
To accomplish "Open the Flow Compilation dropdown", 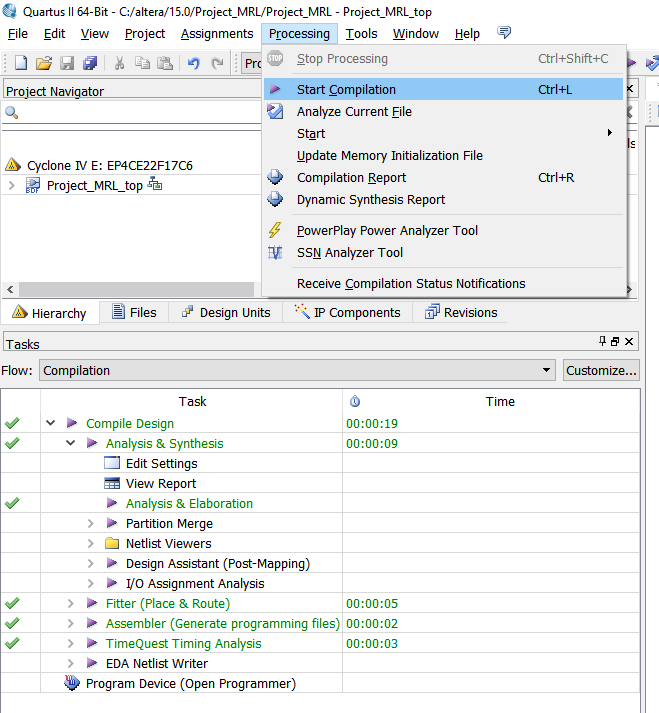I will [x=297, y=370].
